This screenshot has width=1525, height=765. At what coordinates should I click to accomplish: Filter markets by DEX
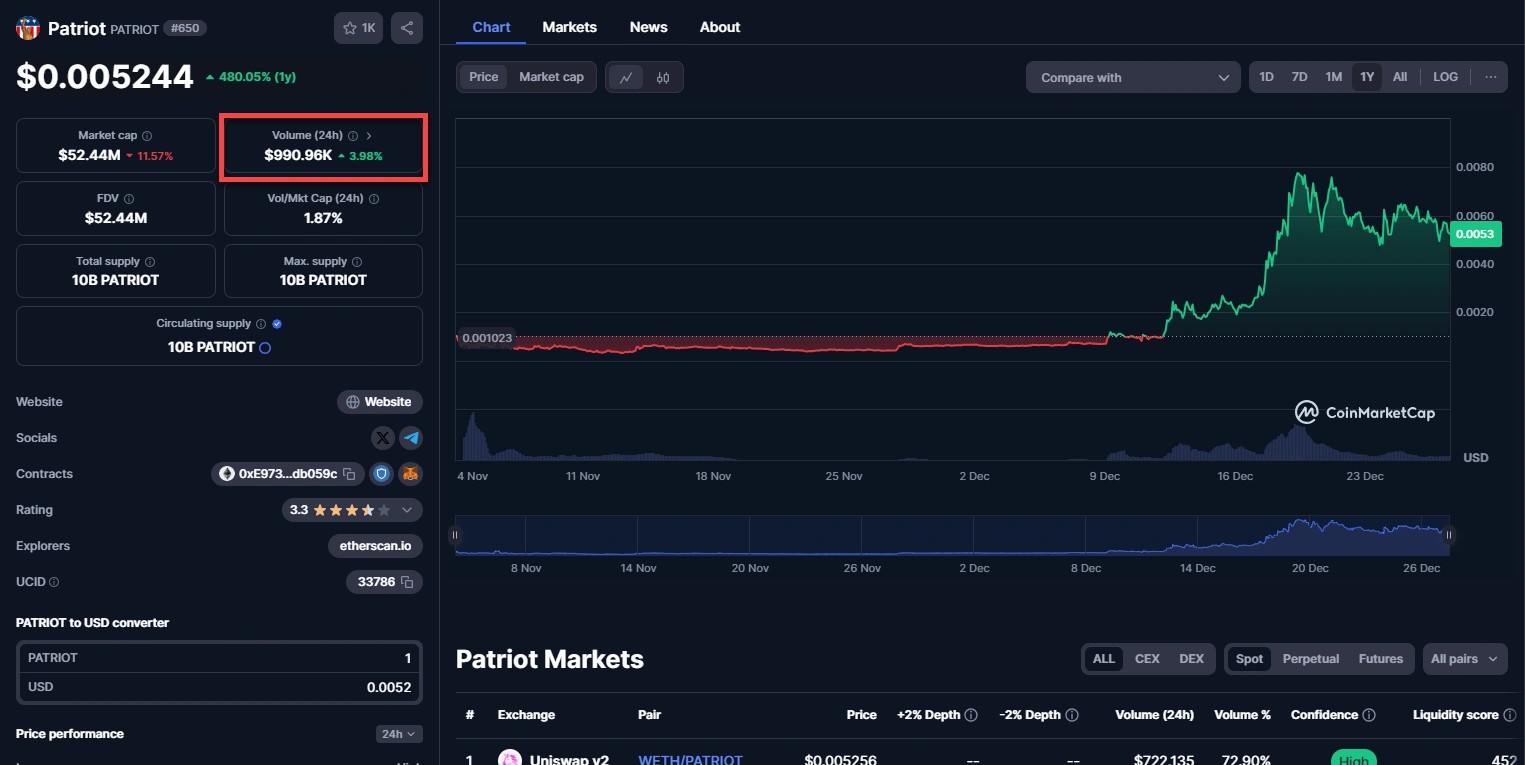click(1191, 659)
